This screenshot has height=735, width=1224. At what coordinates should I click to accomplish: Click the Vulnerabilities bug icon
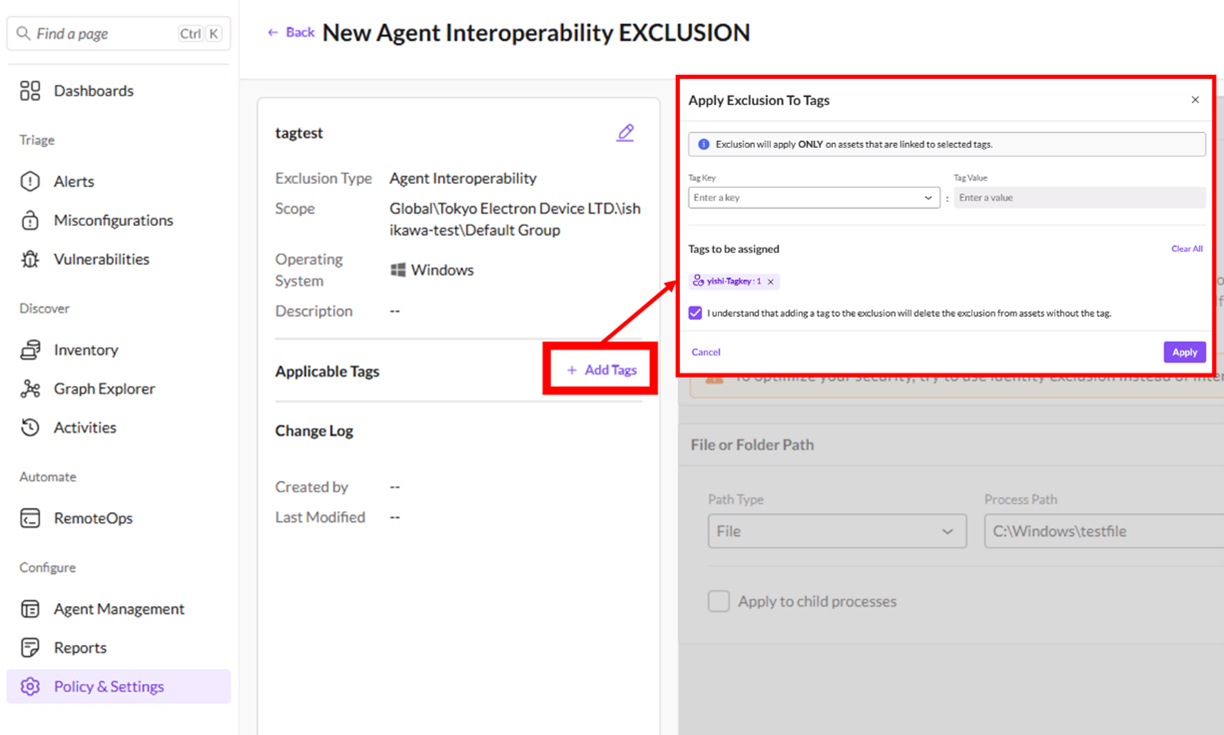[x=30, y=259]
